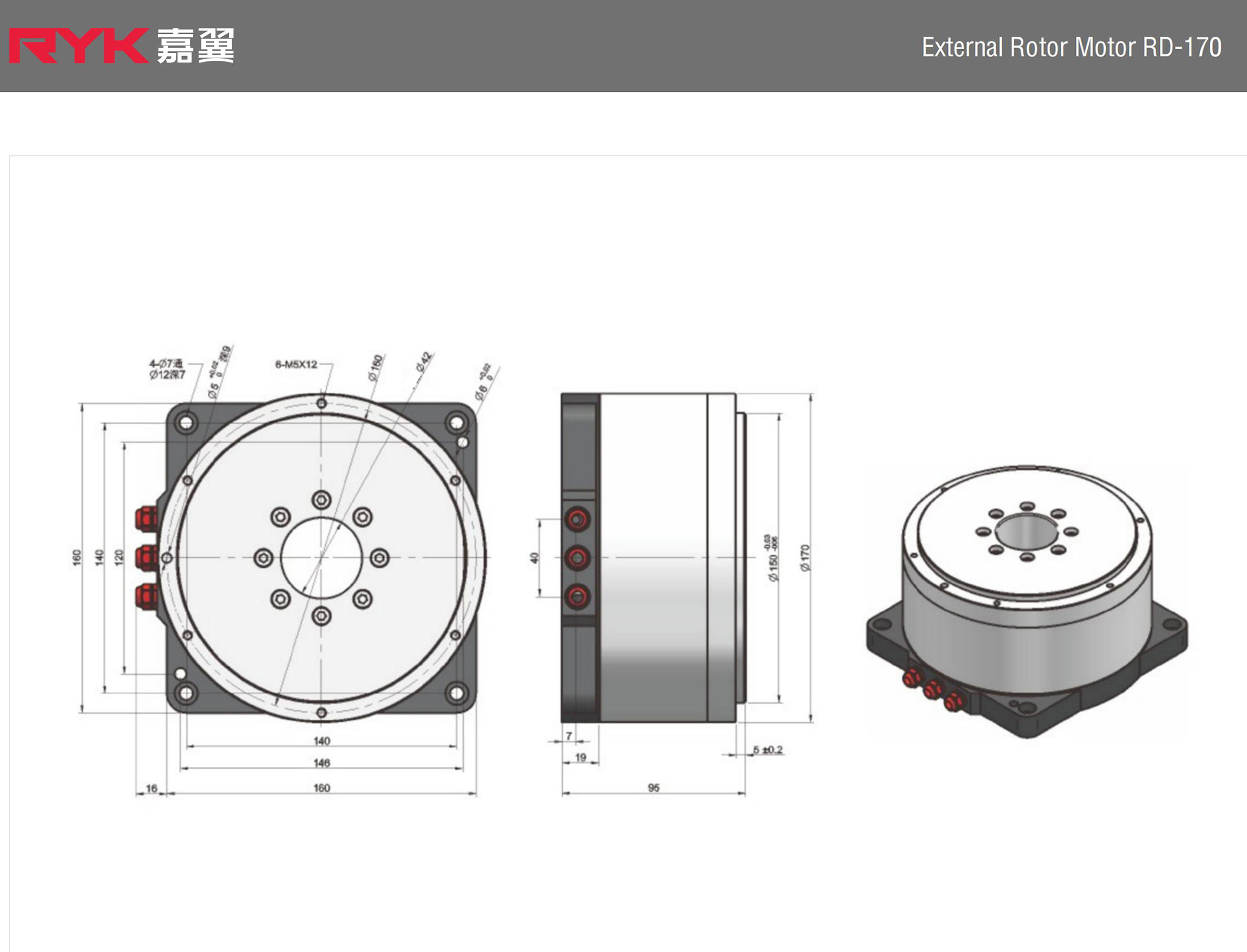The width and height of the screenshot is (1247, 952).
Task: Click the 40 connector spacing dimension
Action: 534,558
